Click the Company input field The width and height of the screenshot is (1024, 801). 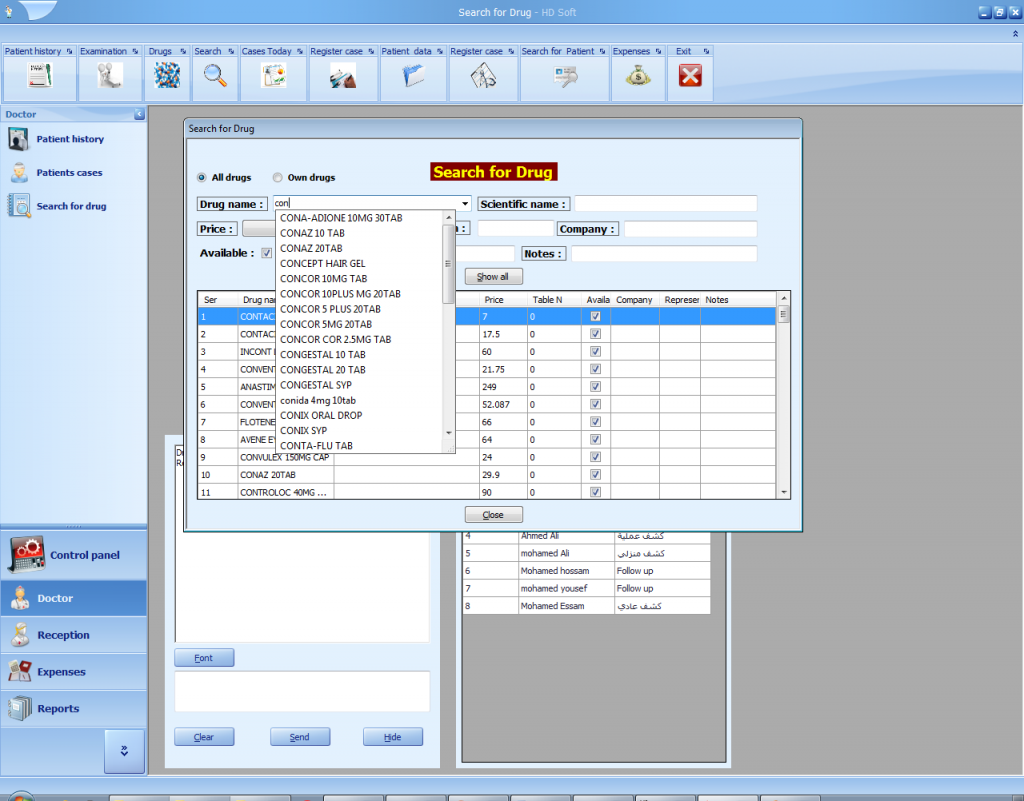690,229
